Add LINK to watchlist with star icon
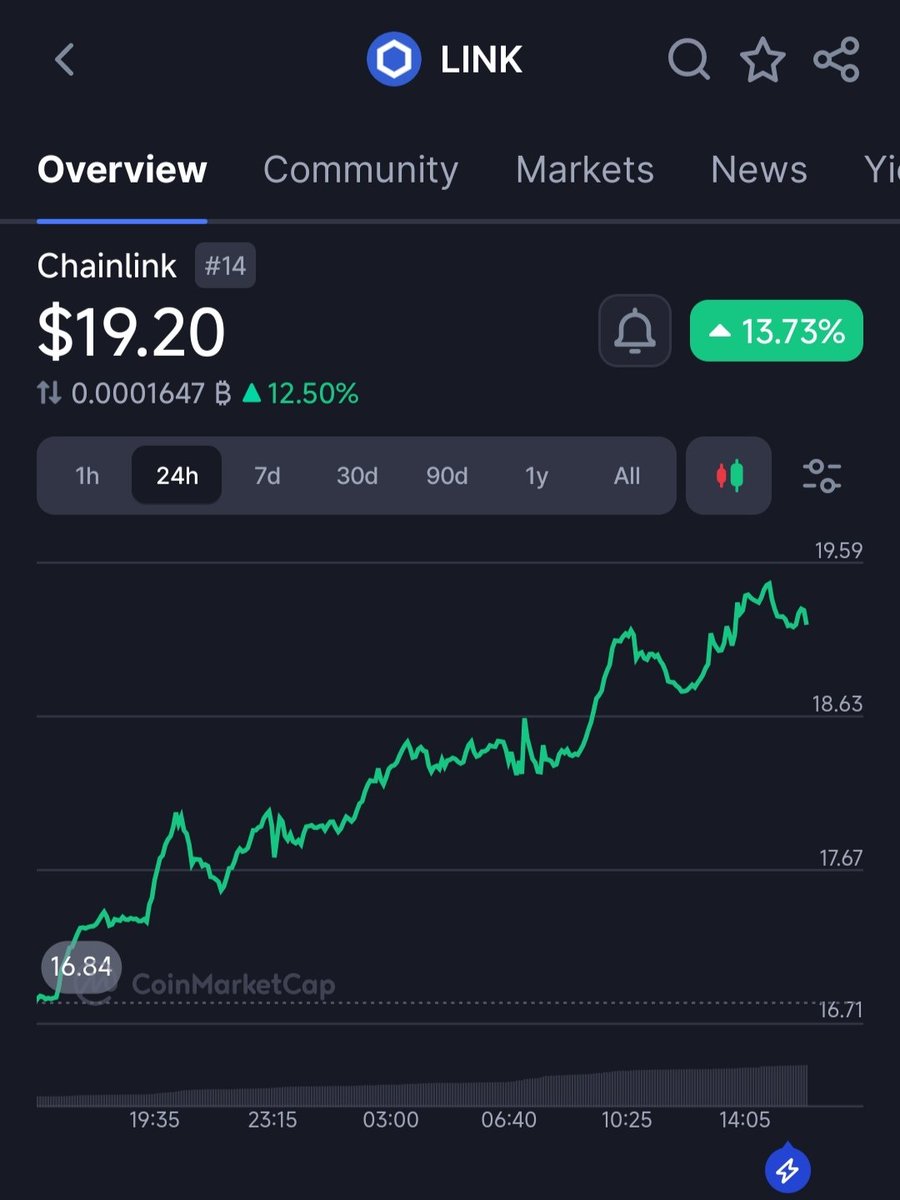The image size is (900, 1200). [x=762, y=60]
